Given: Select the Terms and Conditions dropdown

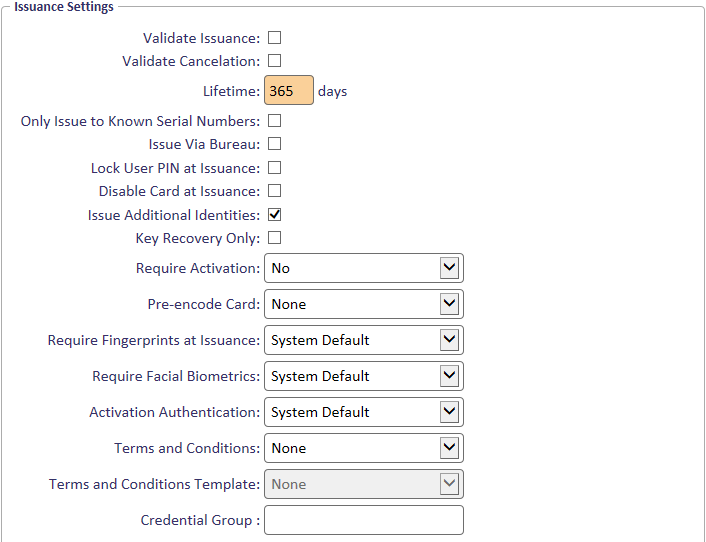Looking at the screenshot, I should coord(364,448).
